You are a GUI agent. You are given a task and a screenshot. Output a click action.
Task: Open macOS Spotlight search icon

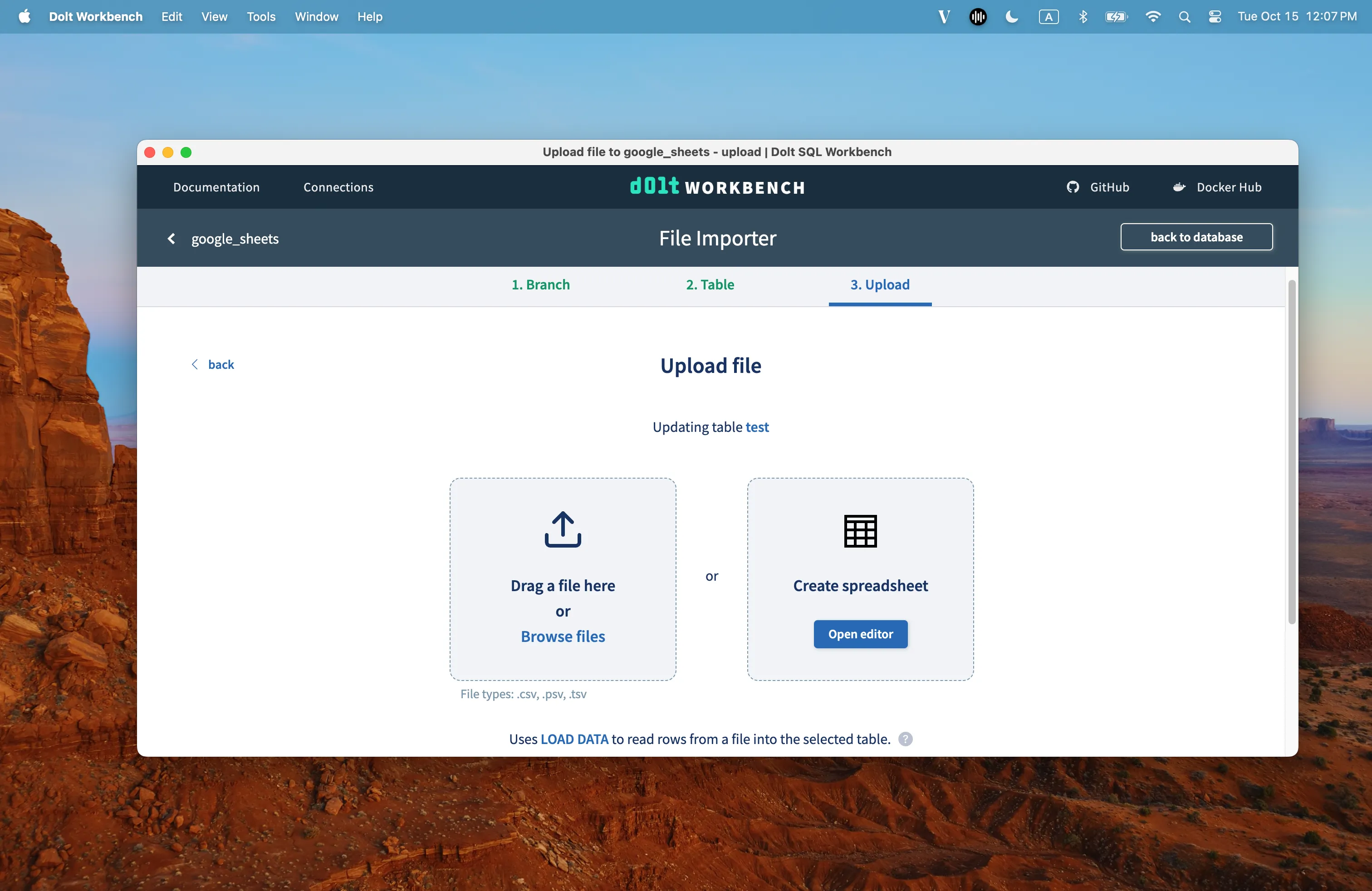(x=1184, y=17)
